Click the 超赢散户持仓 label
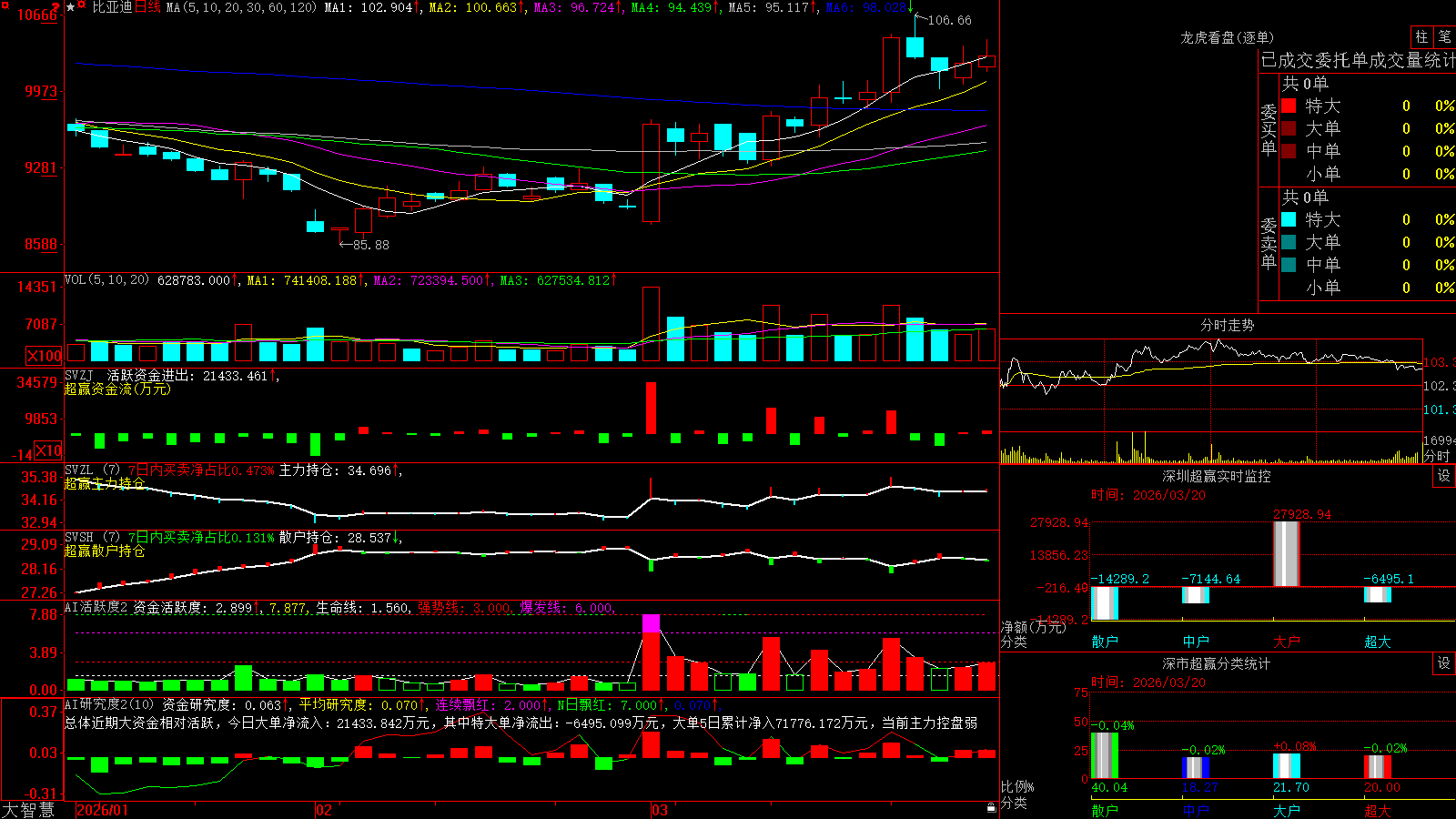 coord(105,551)
